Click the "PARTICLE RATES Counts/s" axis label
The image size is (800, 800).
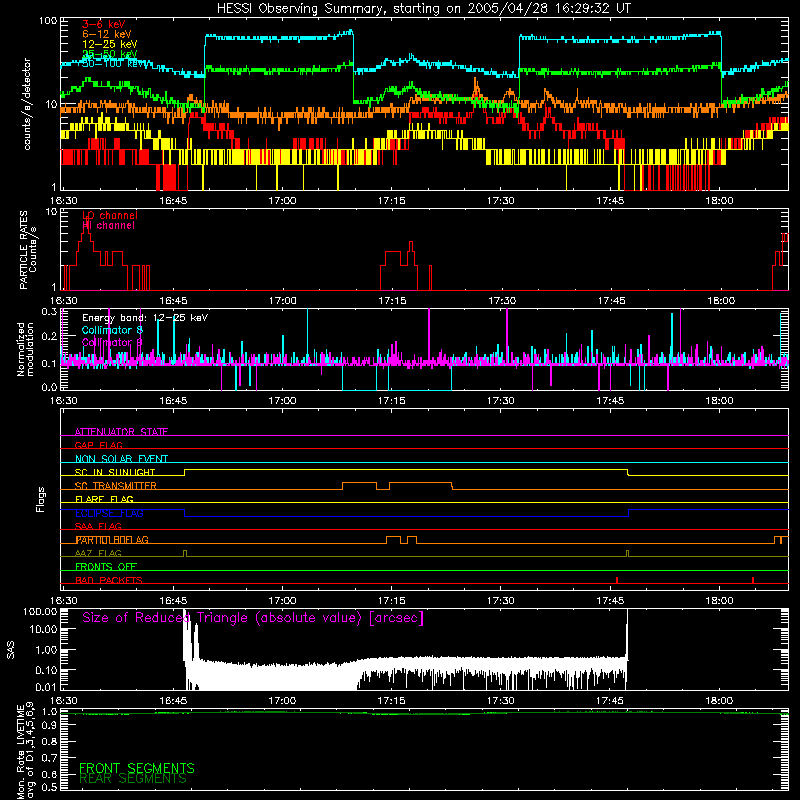coord(28,250)
